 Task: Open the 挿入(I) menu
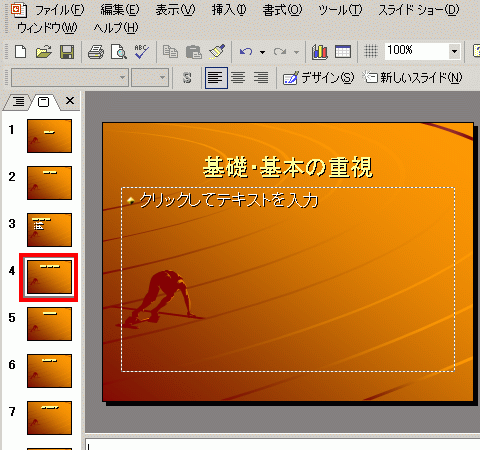229,10
